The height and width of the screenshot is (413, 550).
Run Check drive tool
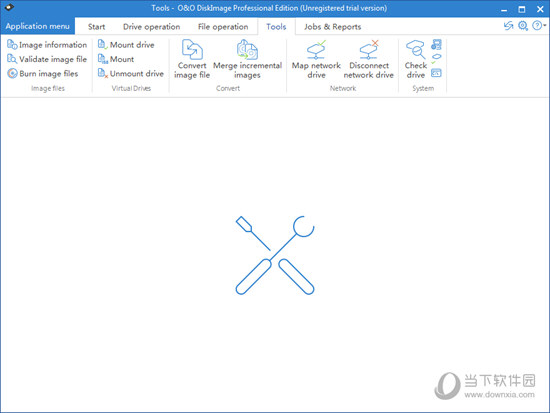[x=416, y=59]
